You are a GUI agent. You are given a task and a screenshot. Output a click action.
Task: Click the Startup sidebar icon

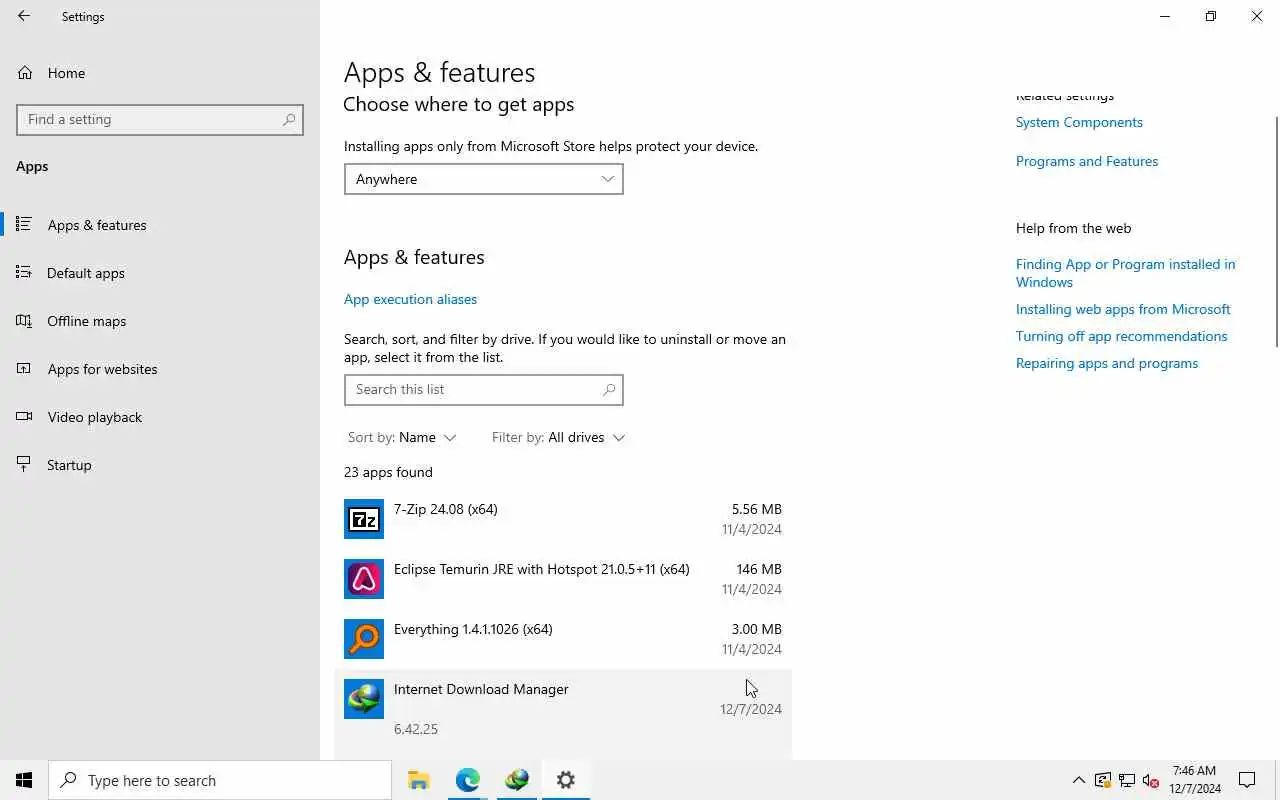pyautogui.click(x=25, y=464)
